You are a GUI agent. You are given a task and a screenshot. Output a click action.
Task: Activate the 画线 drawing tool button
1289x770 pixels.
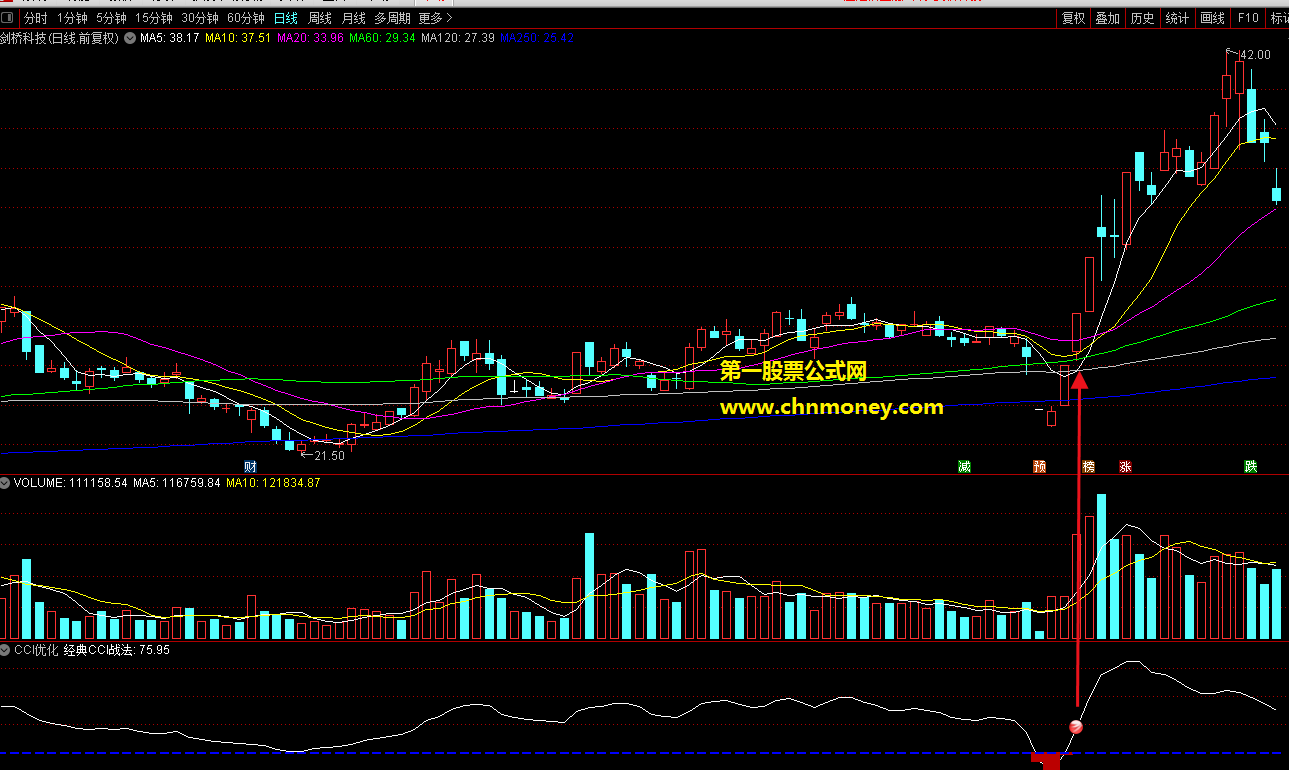point(1212,18)
